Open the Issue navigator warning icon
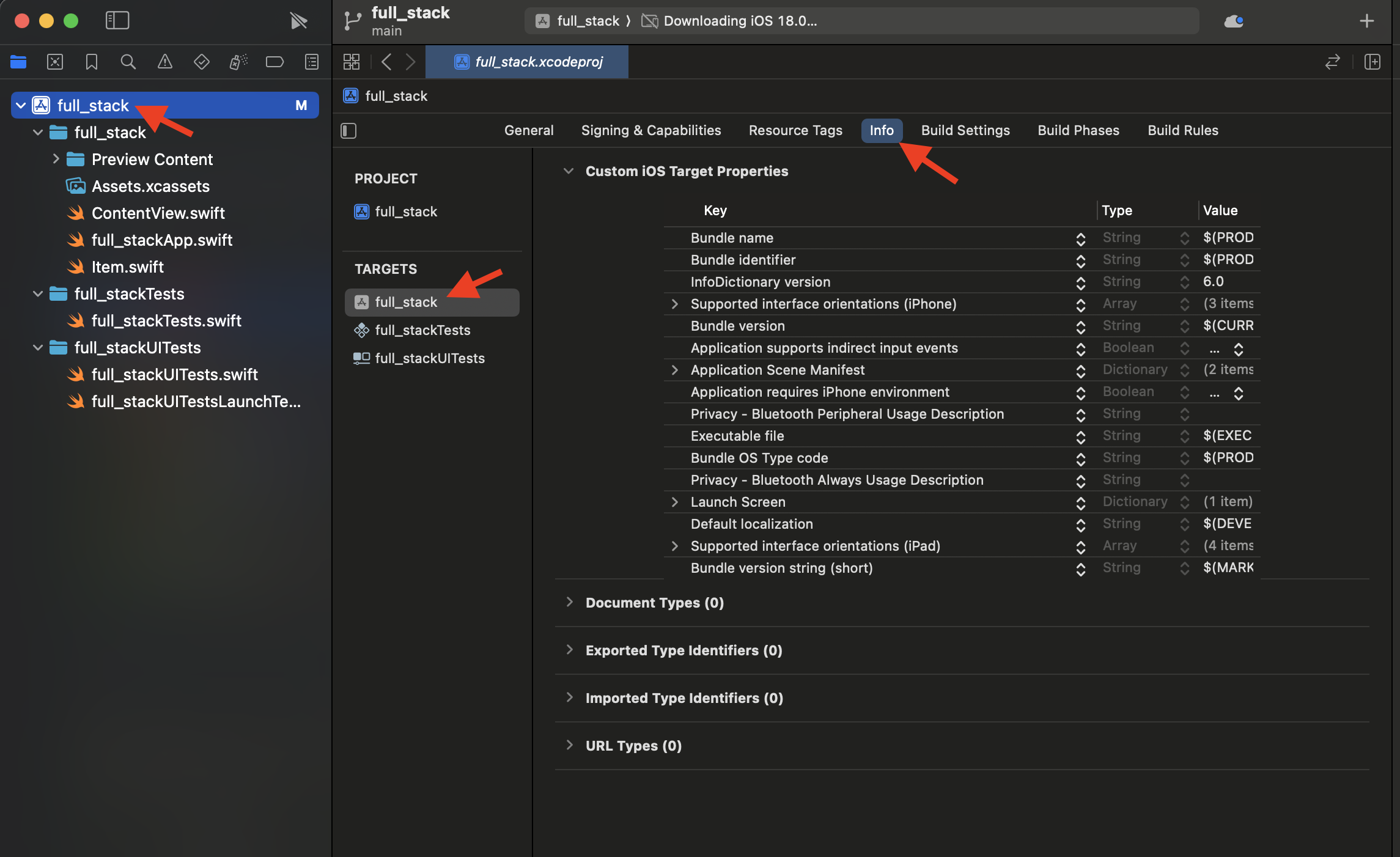1400x857 pixels. [165, 62]
